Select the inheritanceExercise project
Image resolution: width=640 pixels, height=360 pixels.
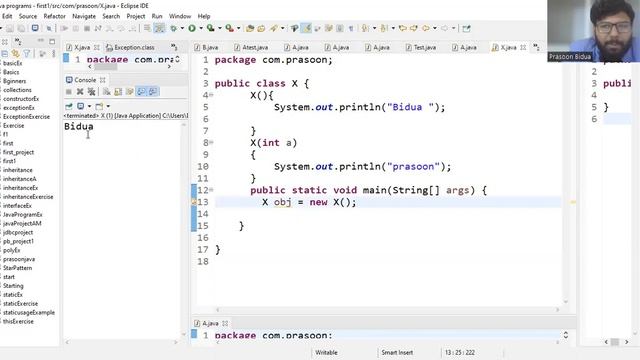pos(28,197)
